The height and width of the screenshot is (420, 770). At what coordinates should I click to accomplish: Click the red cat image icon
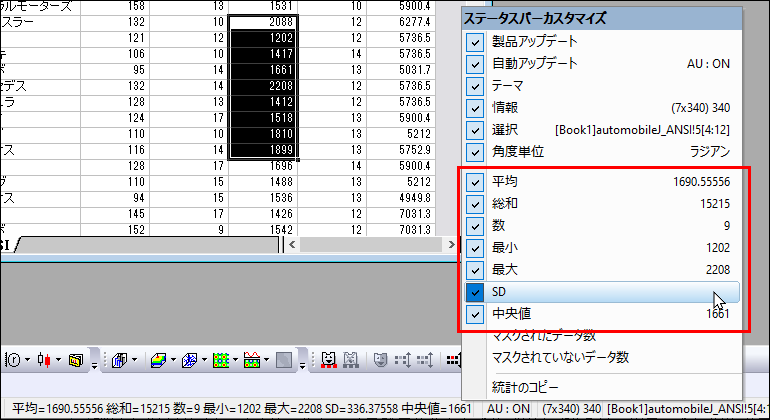[x=328, y=360]
